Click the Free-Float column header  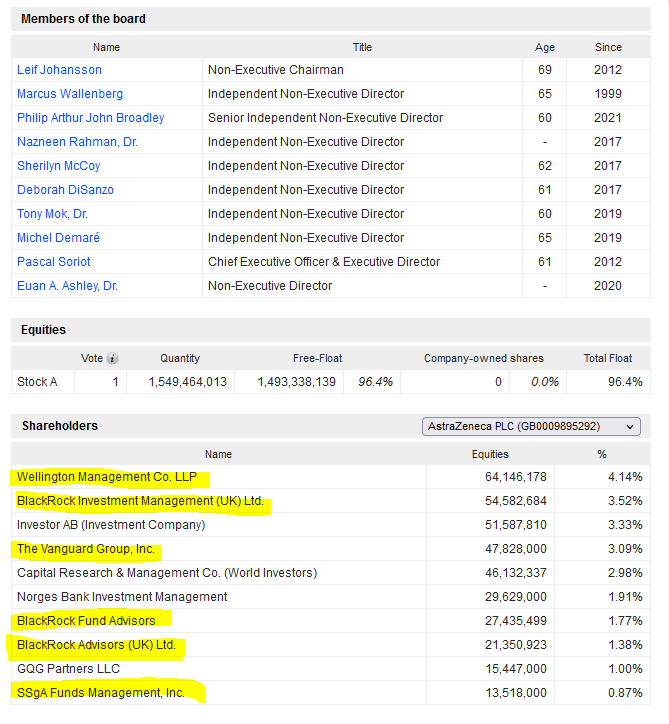[318, 358]
